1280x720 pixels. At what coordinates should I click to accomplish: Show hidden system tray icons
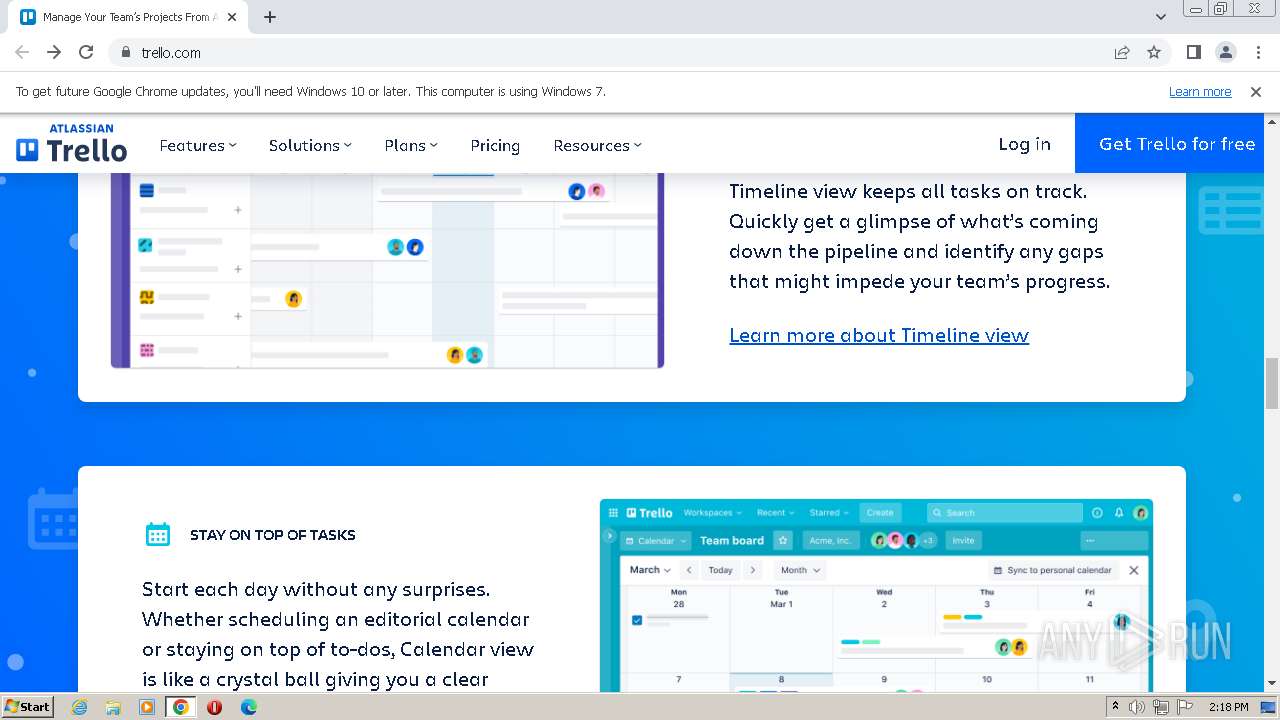coord(1115,706)
